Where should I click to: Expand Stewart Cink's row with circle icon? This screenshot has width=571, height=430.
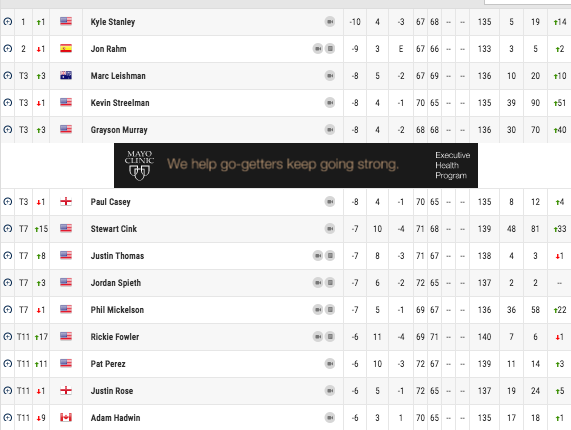tap(8, 229)
